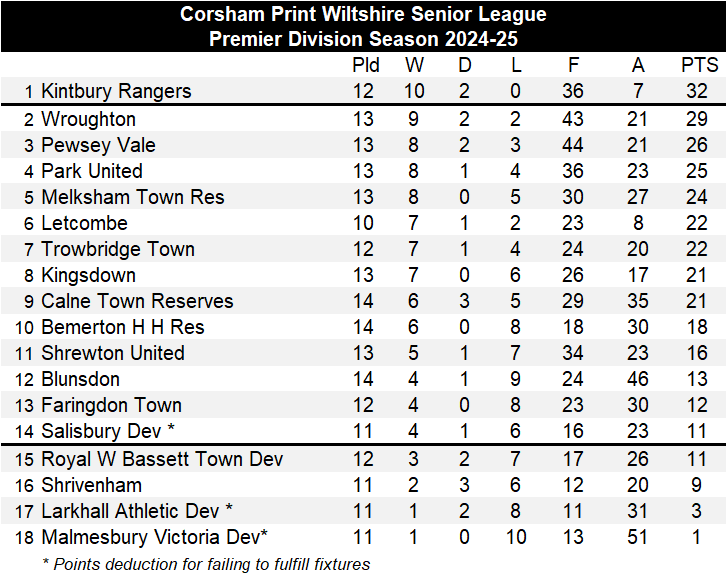Screen dimensions: 726x576
Task: Click the points deduction footnote text
Action: [206, 564]
